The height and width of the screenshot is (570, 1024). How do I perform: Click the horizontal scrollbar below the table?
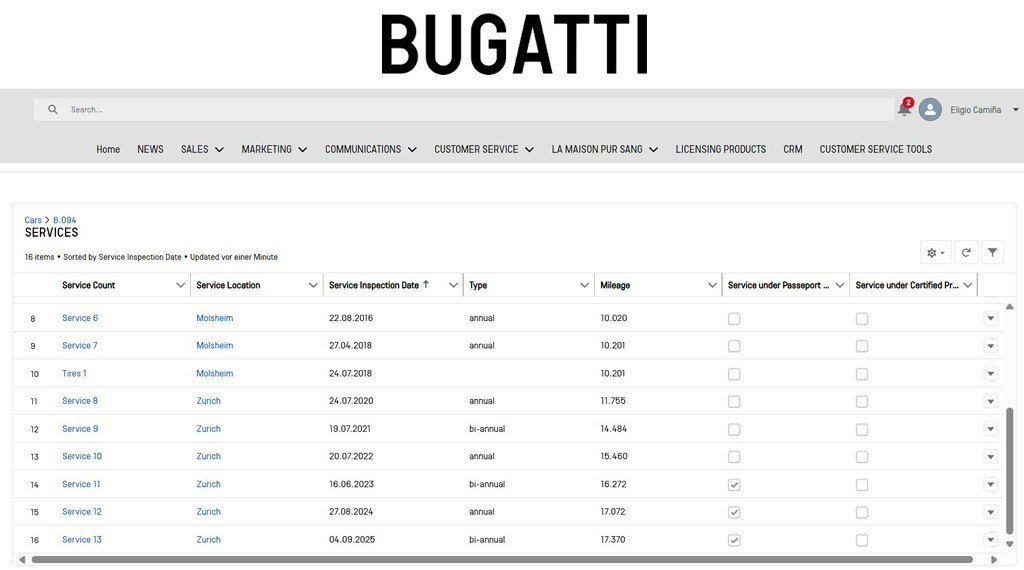click(502, 560)
